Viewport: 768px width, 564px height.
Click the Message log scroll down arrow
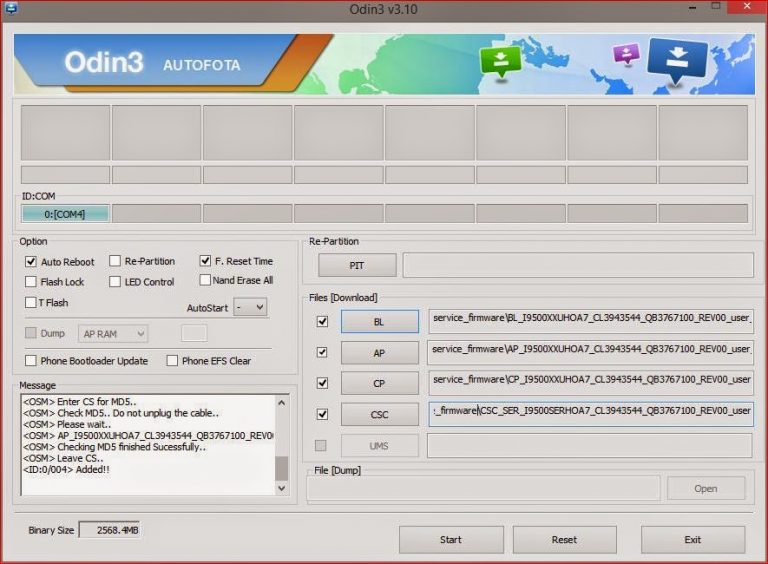282,488
